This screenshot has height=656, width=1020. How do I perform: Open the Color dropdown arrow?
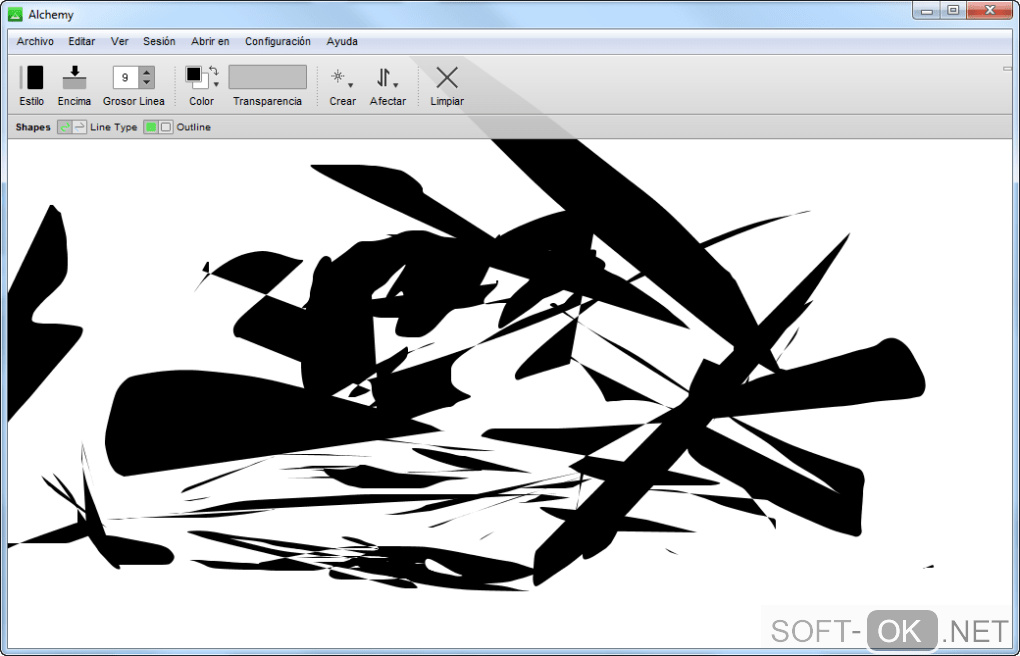click(216, 85)
